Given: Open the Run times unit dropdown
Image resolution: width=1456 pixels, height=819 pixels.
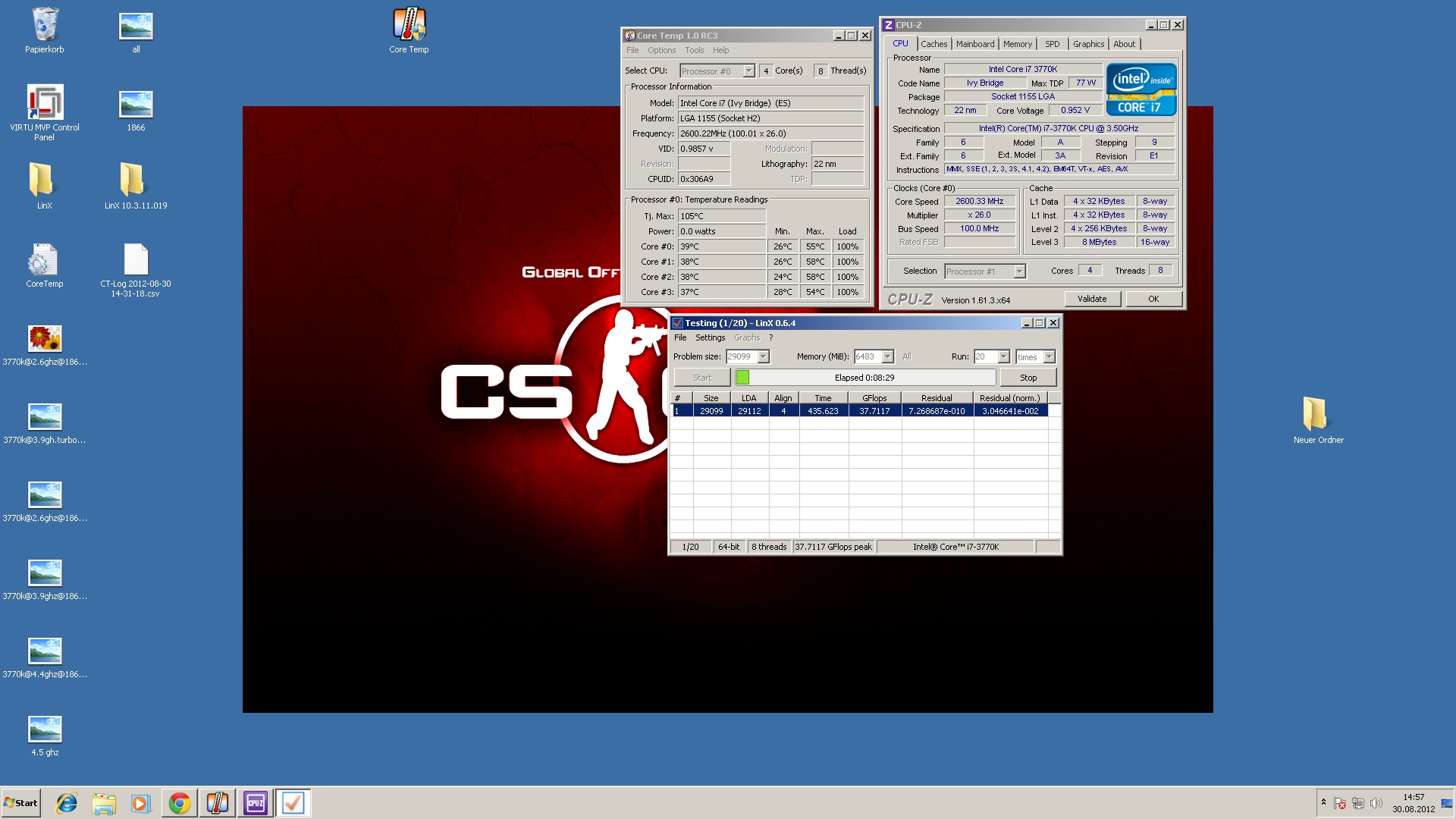Looking at the screenshot, I should click(x=1049, y=357).
